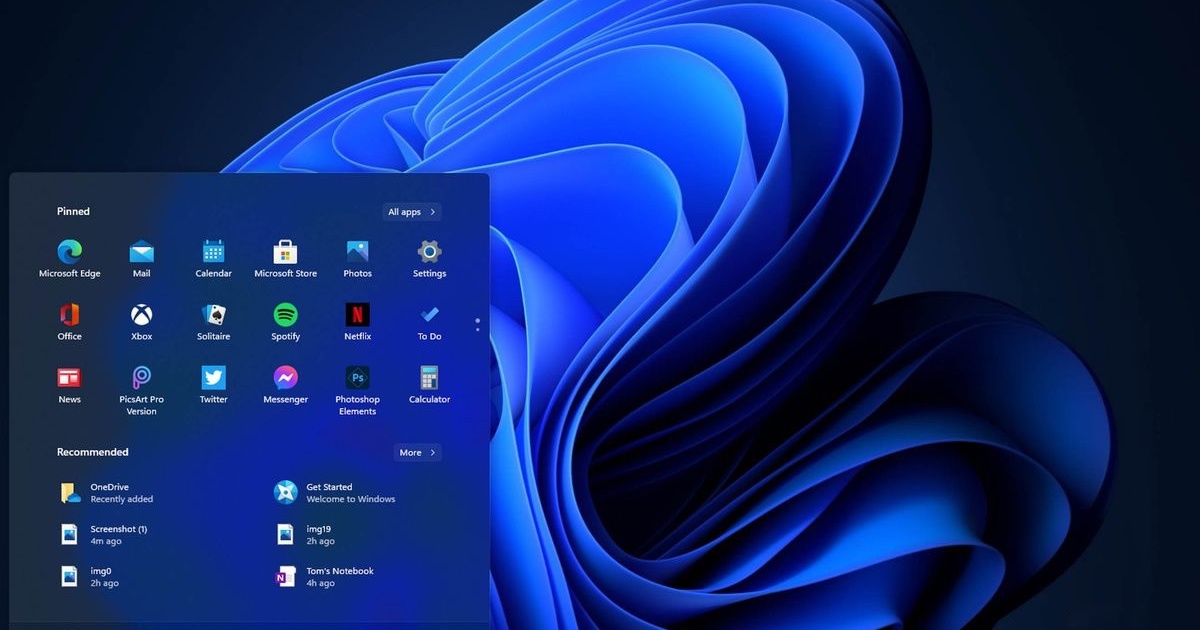Screen dimensions: 1200x630
Task: Launch PicsArt Pro Version
Action: coord(142,391)
